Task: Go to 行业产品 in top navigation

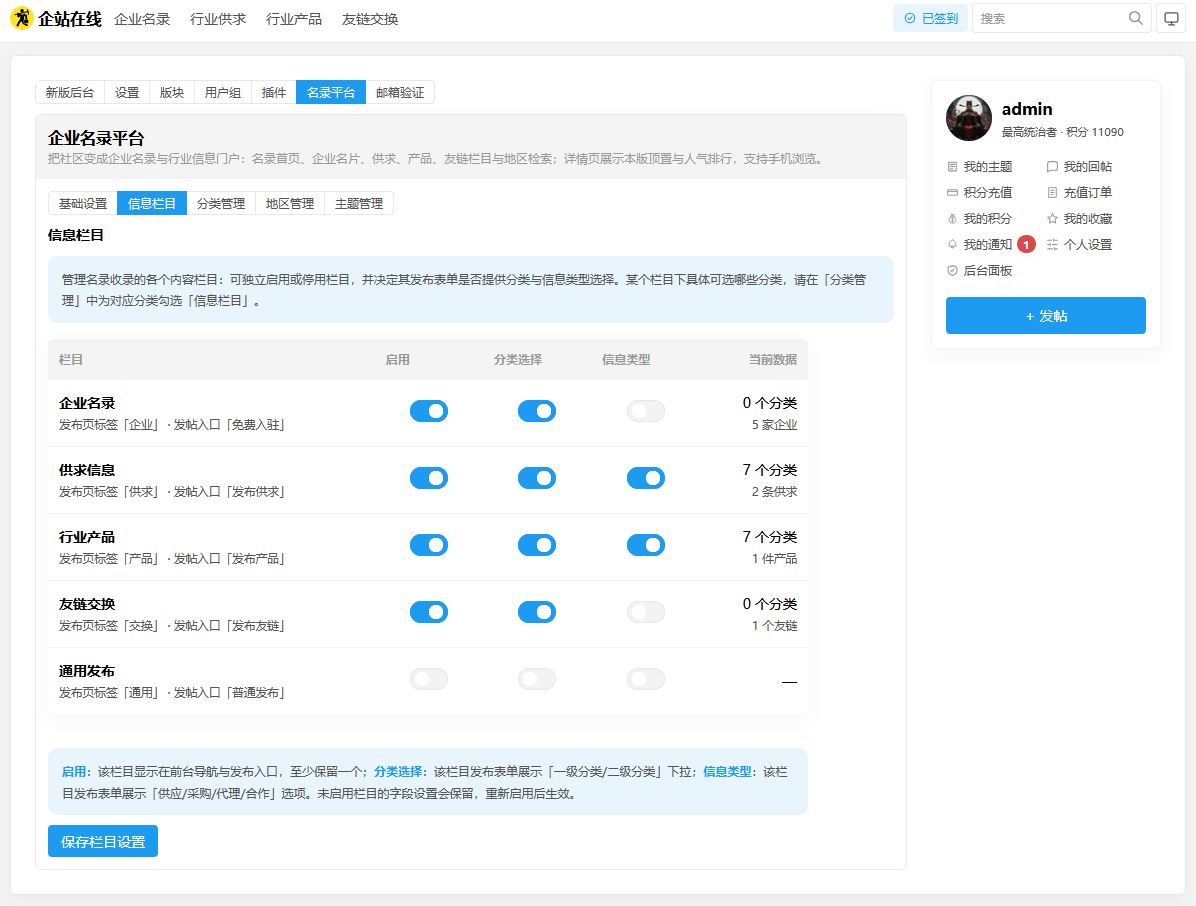Action: click(x=294, y=19)
